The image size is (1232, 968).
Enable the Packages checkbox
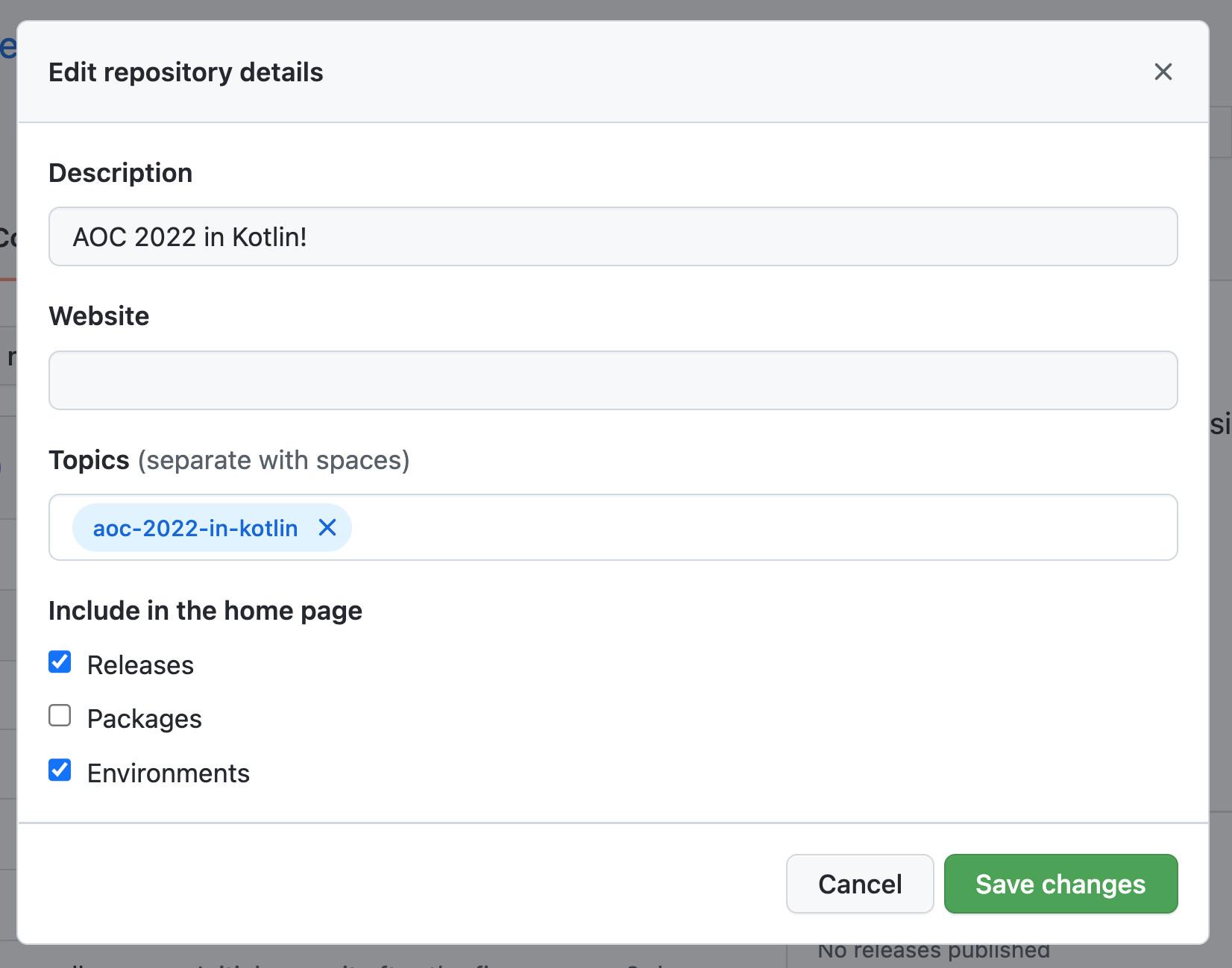click(60, 716)
